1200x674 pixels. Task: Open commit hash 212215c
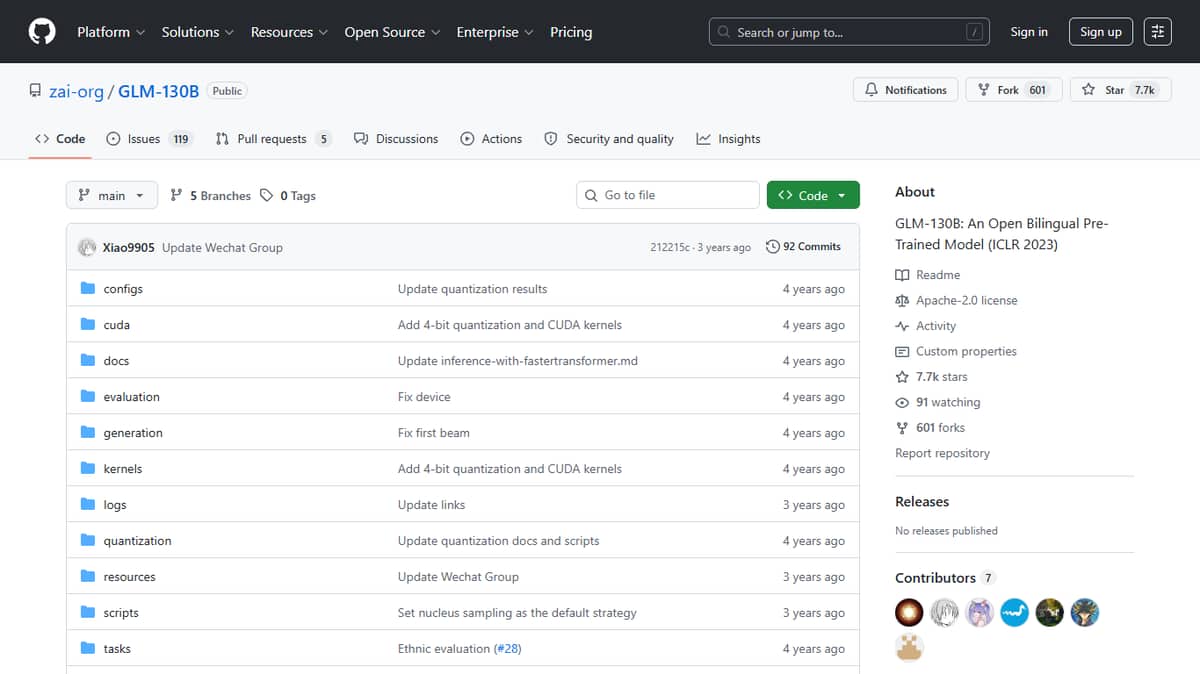(670, 247)
